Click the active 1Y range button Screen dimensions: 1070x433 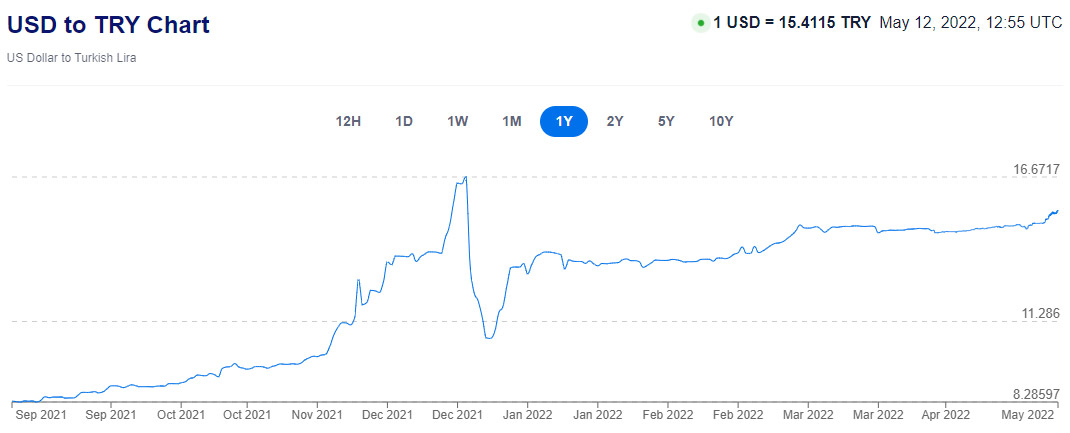pyautogui.click(x=564, y=122)
